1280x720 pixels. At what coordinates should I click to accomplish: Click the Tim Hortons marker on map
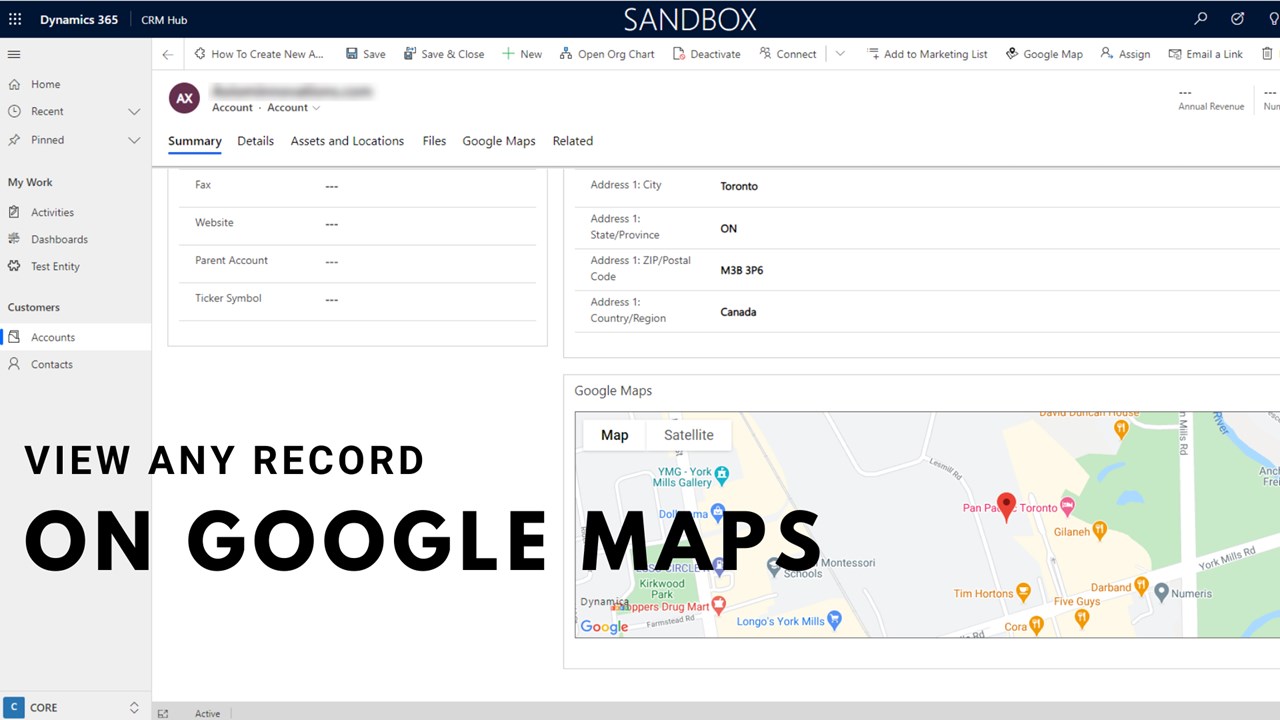[x=1022, y=593]
